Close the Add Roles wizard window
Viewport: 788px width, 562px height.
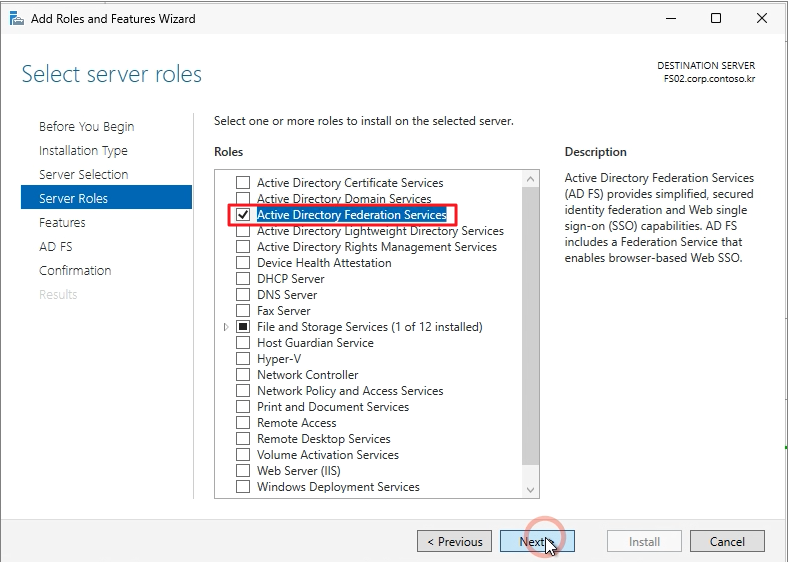click(762, 19)
